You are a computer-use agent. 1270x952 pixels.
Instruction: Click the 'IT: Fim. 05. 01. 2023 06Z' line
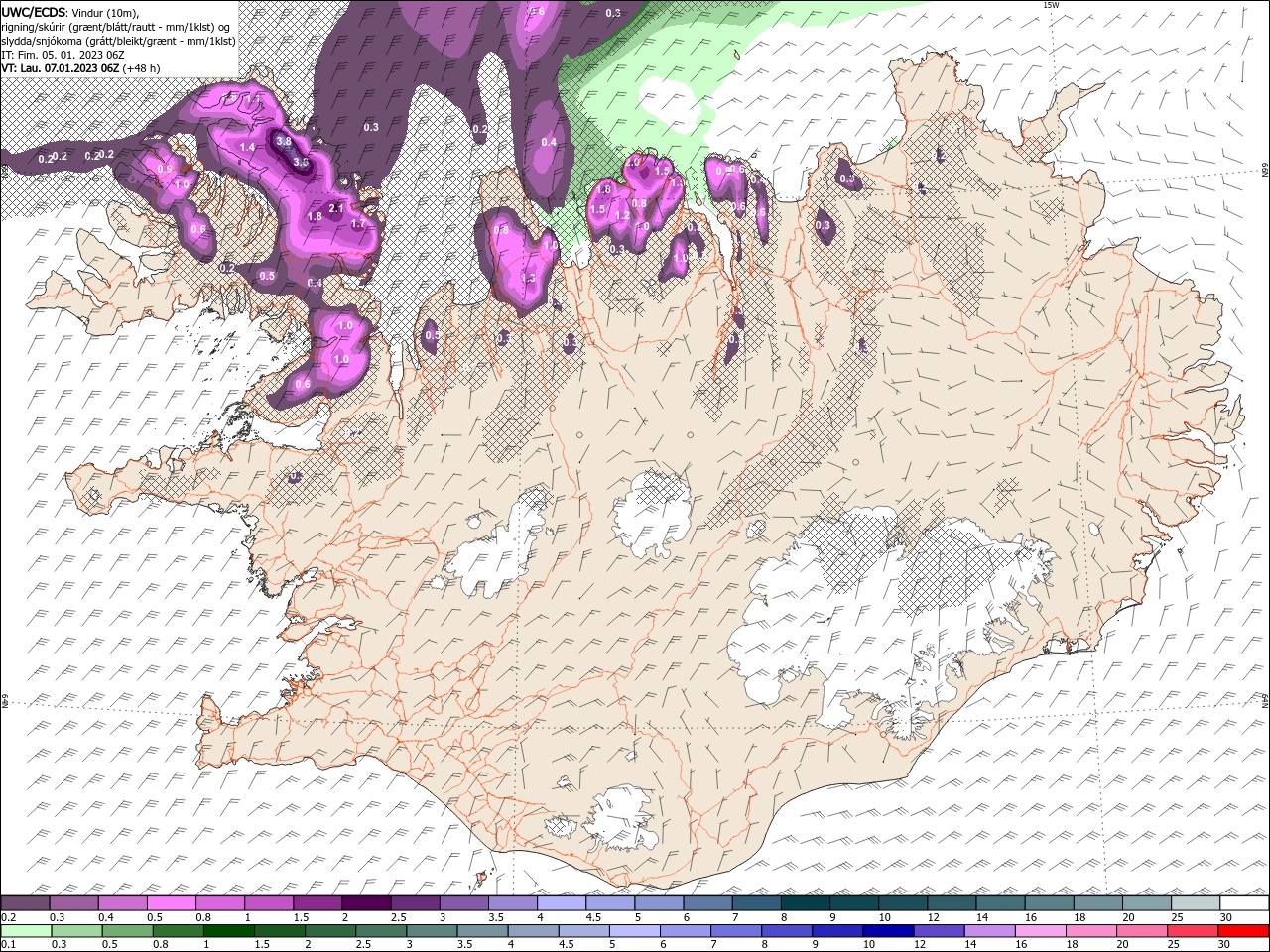63,55
